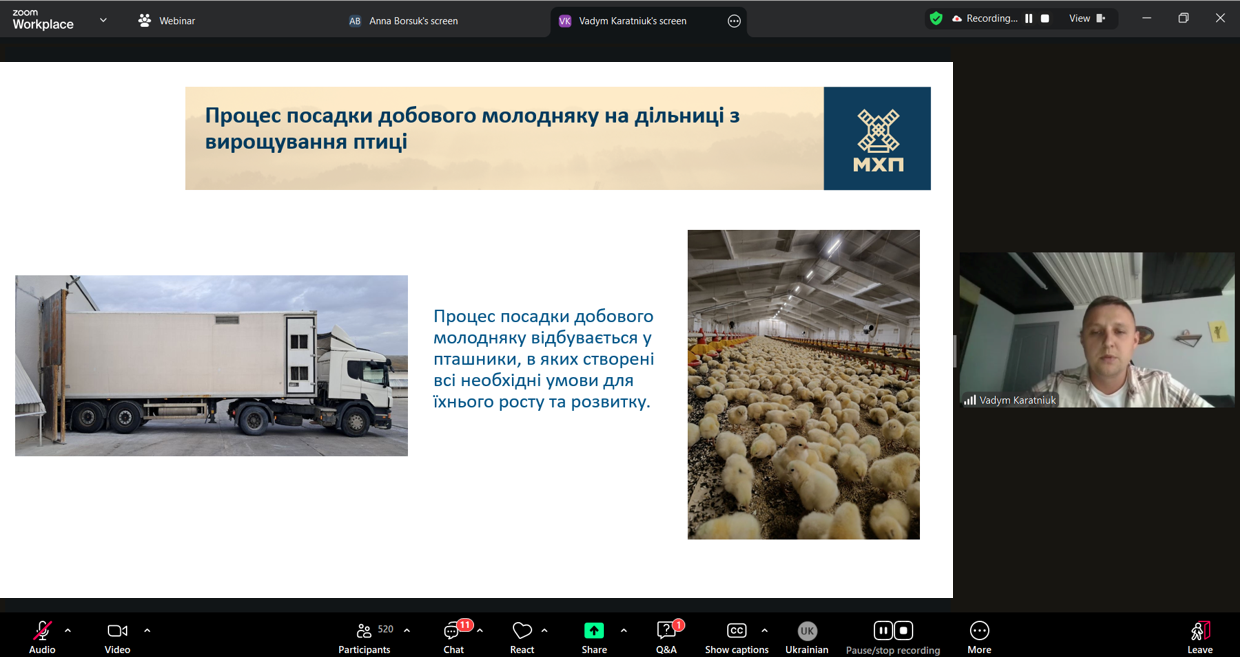This screenshot has width=1240, height=657.
Task: Click the green encryption shield icon
Action: [936, 18]
